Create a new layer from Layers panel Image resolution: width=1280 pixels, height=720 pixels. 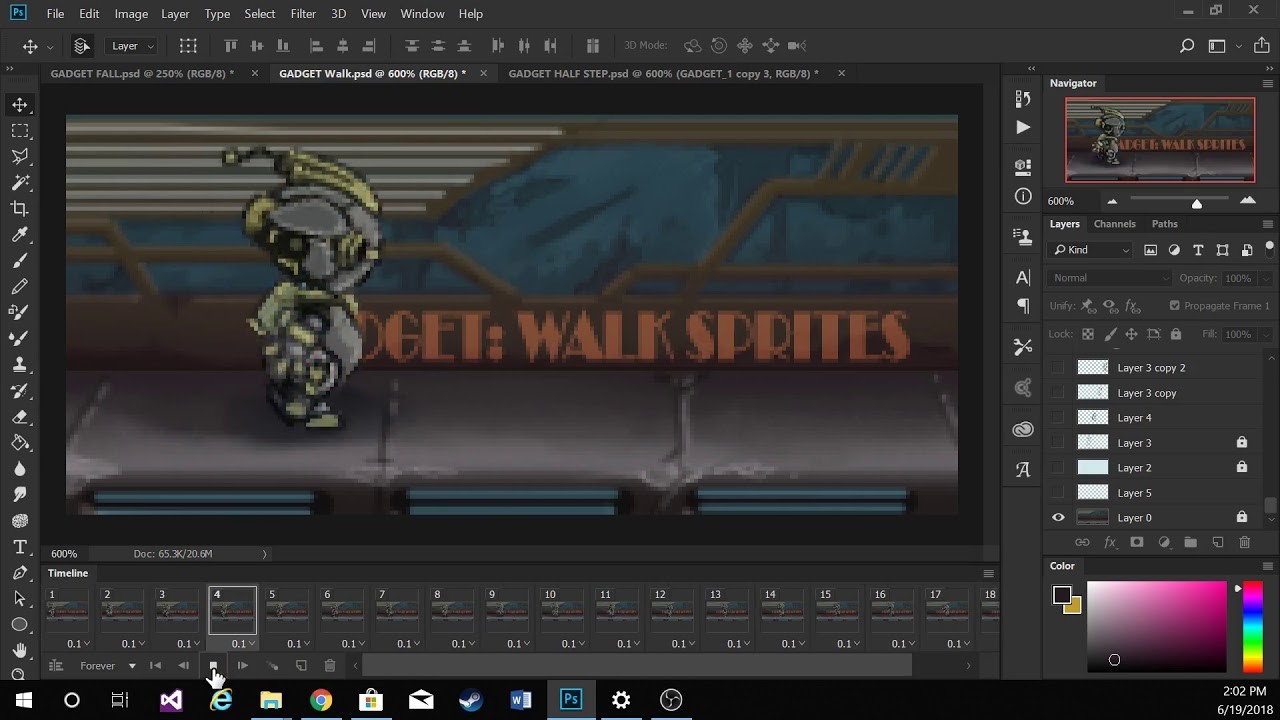pyautogui.click(x=1217, y=542)
